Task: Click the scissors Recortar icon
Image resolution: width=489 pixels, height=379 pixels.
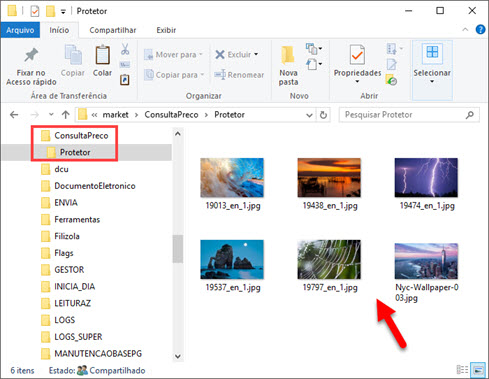Action: [125, 49]
